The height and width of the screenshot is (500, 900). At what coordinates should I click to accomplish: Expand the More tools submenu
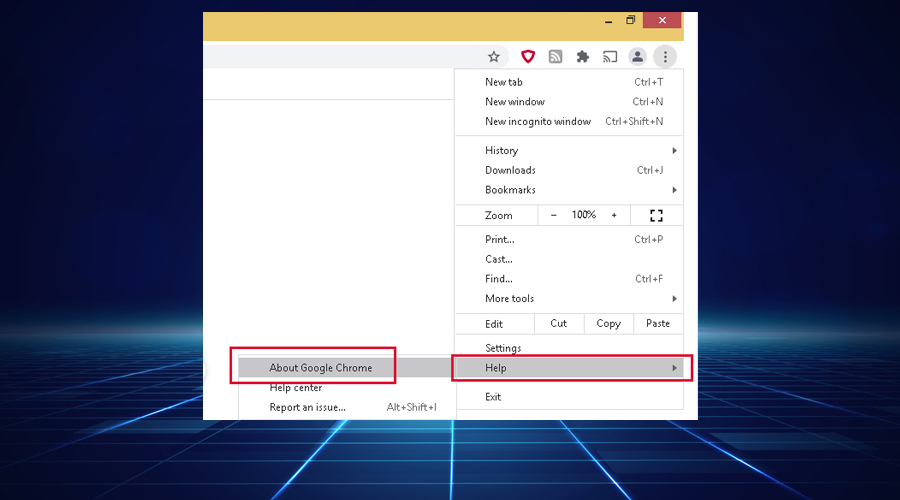(569, 299)
